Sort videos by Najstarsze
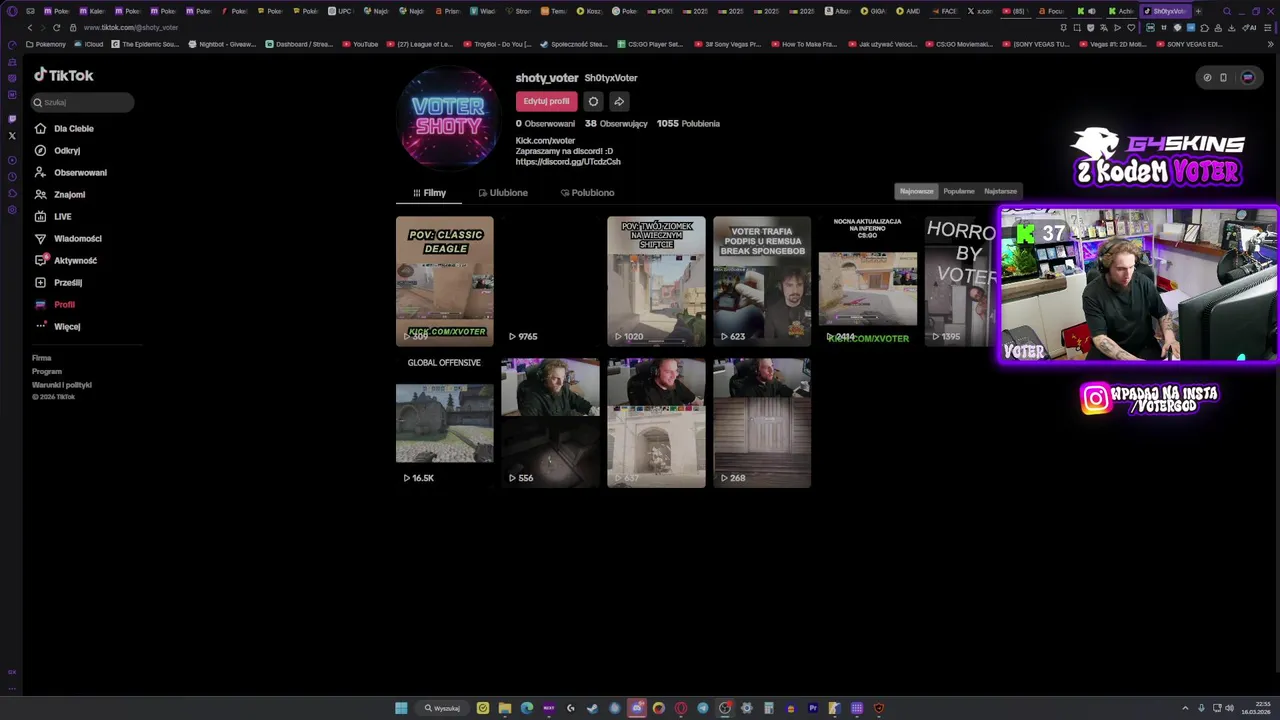Screen dimensions: 1280x720 click(x=1000, y=191)
